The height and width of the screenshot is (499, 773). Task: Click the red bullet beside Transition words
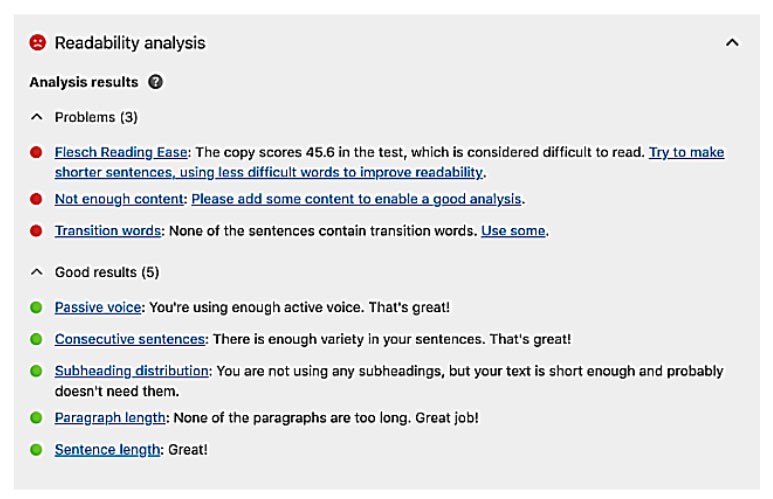click(37, 231)
